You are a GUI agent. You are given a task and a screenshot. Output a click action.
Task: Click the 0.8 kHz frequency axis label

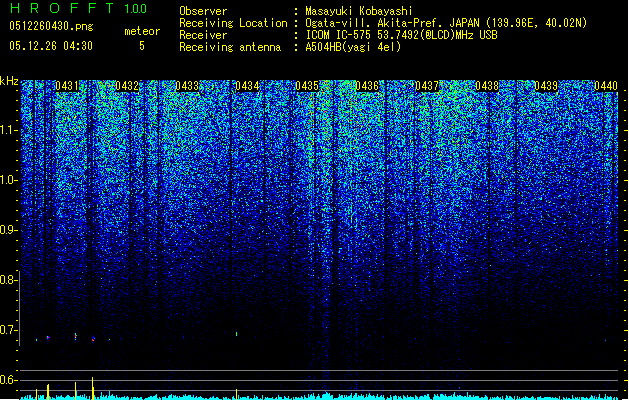click(8, 280)
